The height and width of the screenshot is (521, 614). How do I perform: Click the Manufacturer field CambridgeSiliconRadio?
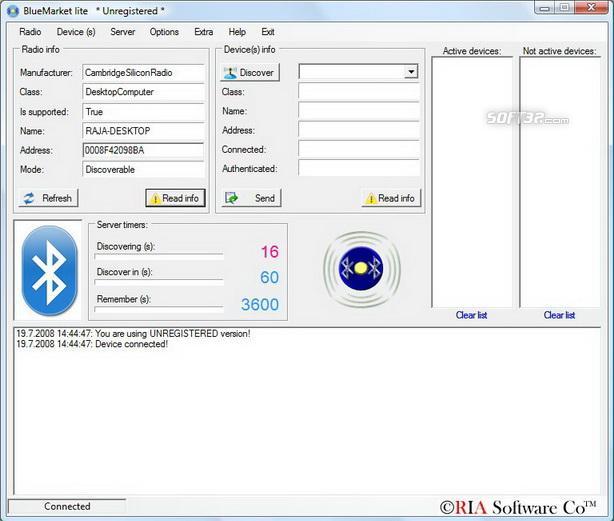pos(143,73)
